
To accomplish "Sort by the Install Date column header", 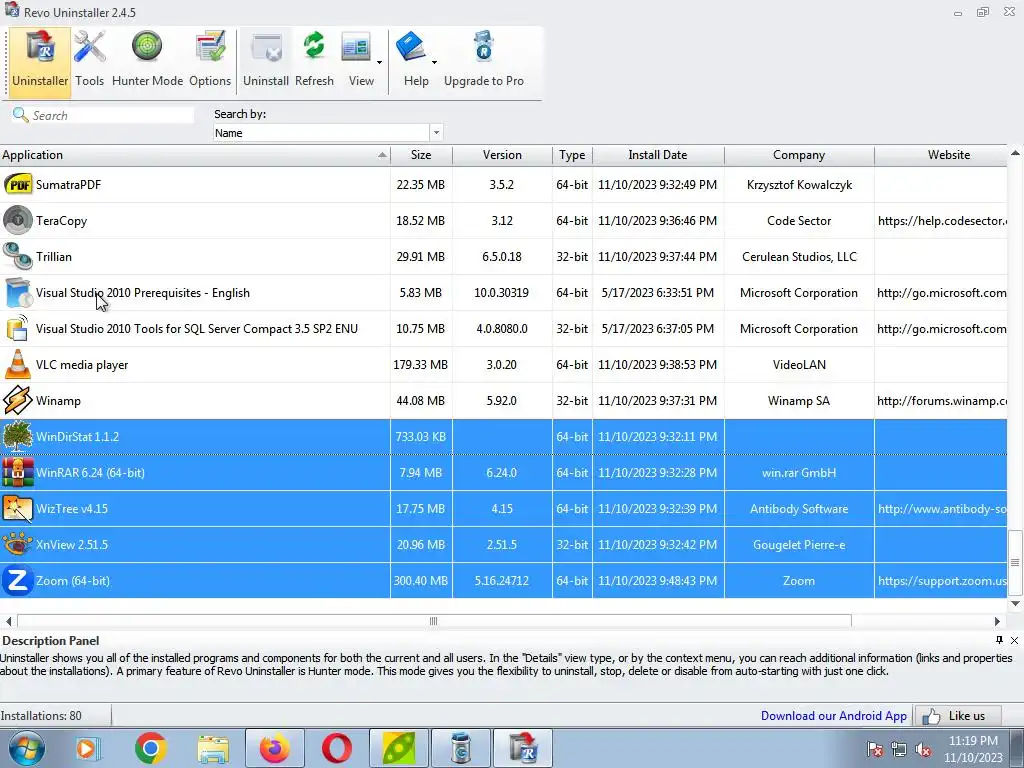I will point(658,155).
